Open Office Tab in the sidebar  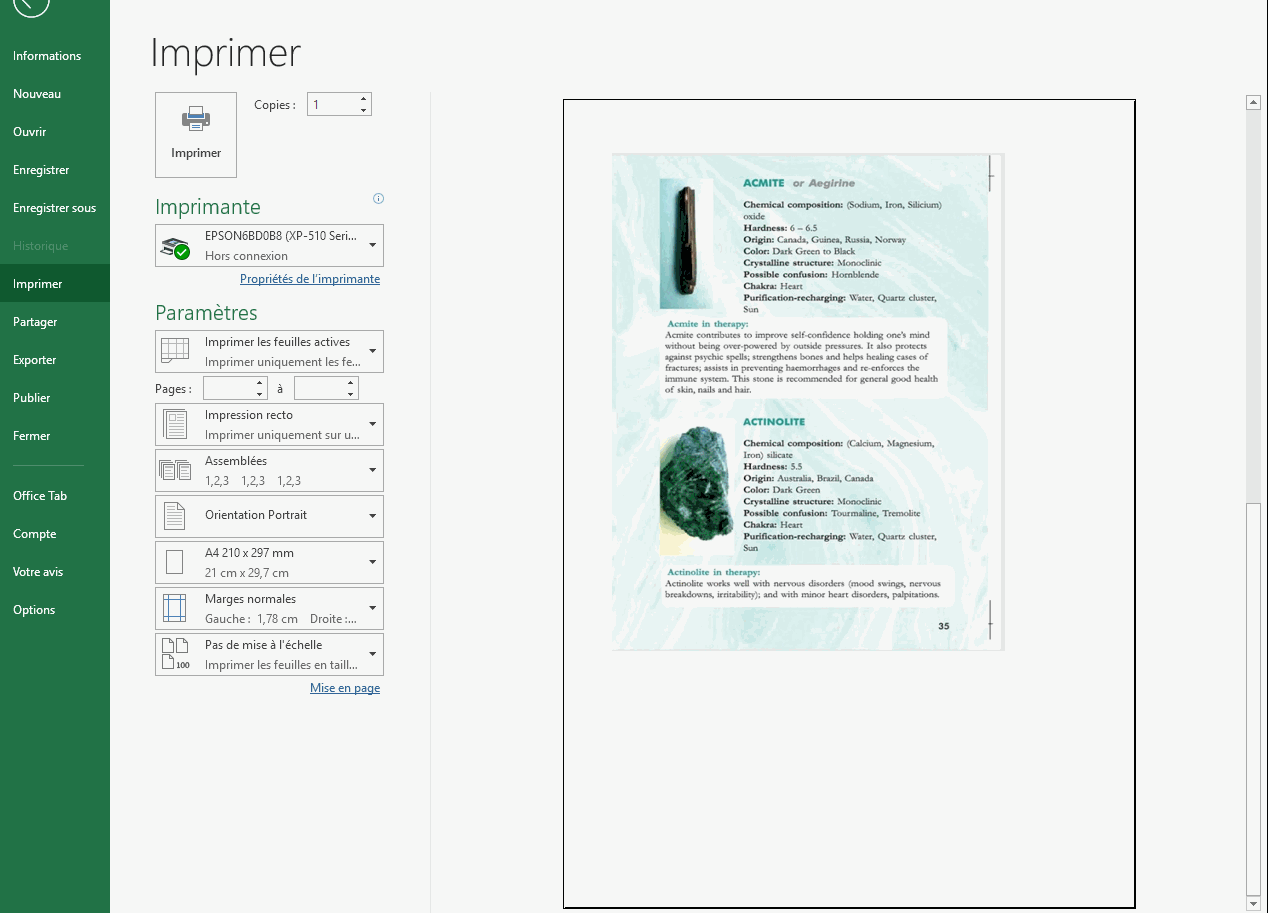pyautogui.click(x=55, y=496)
